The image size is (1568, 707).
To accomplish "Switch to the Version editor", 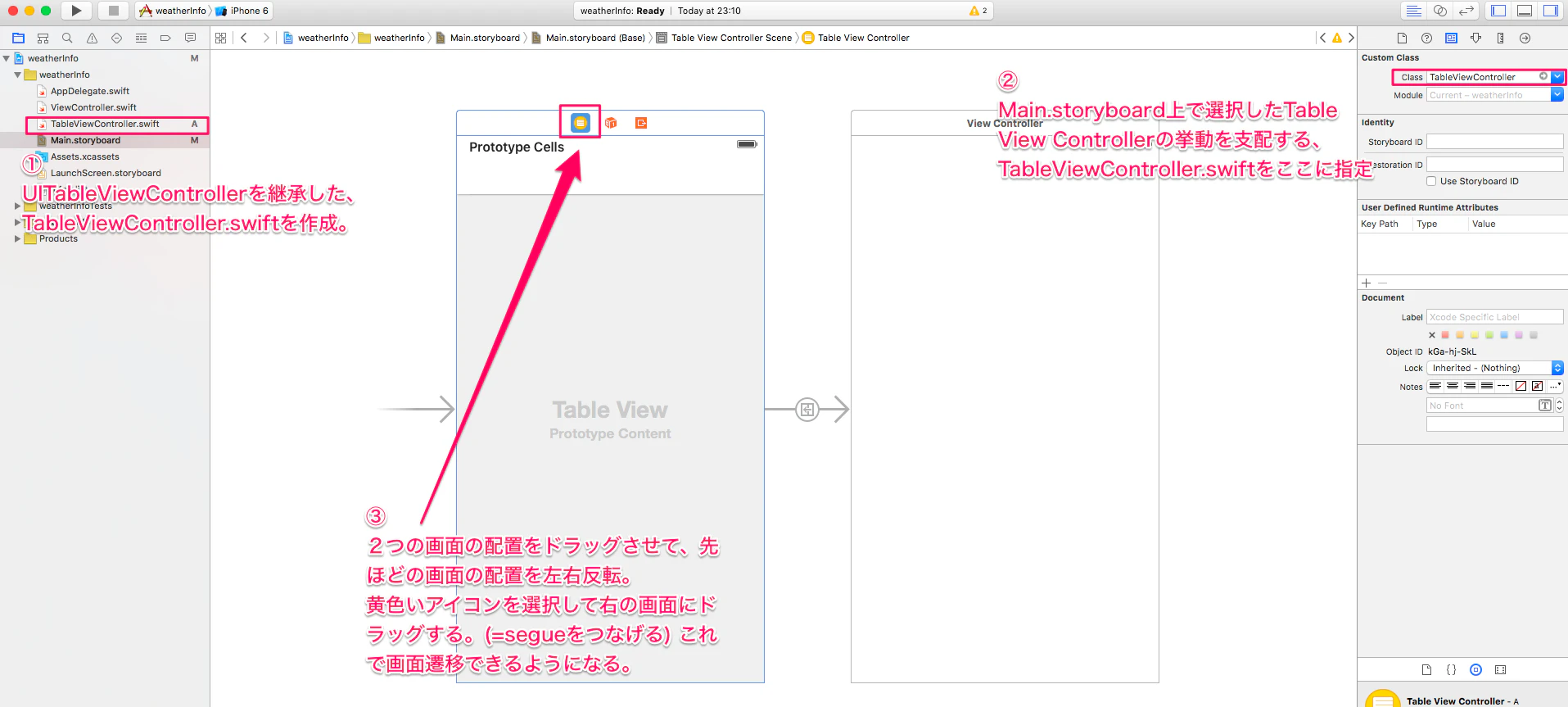I will (1466, 11).
